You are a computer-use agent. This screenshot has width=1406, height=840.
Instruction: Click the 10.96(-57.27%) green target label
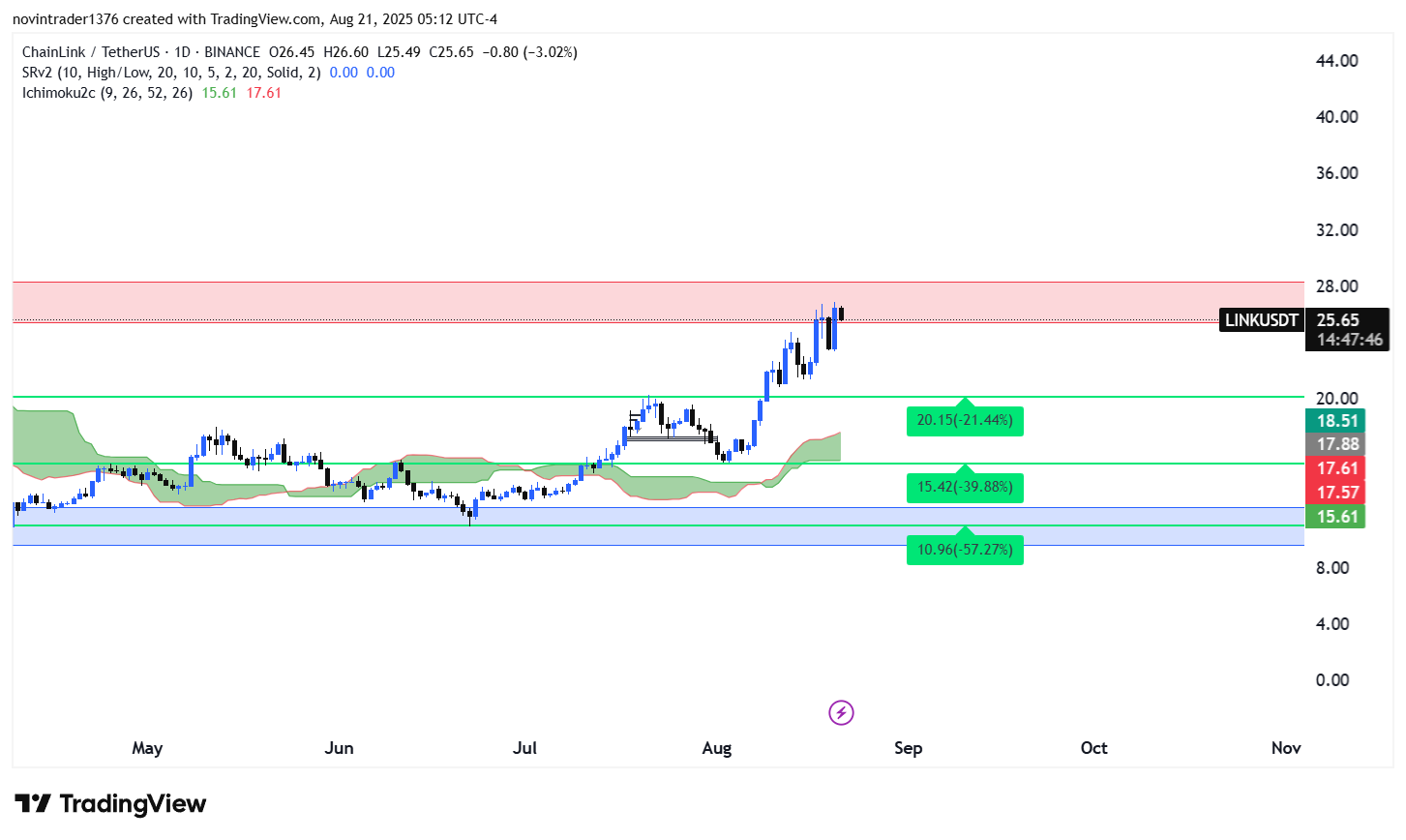click(x=965, y=551)
